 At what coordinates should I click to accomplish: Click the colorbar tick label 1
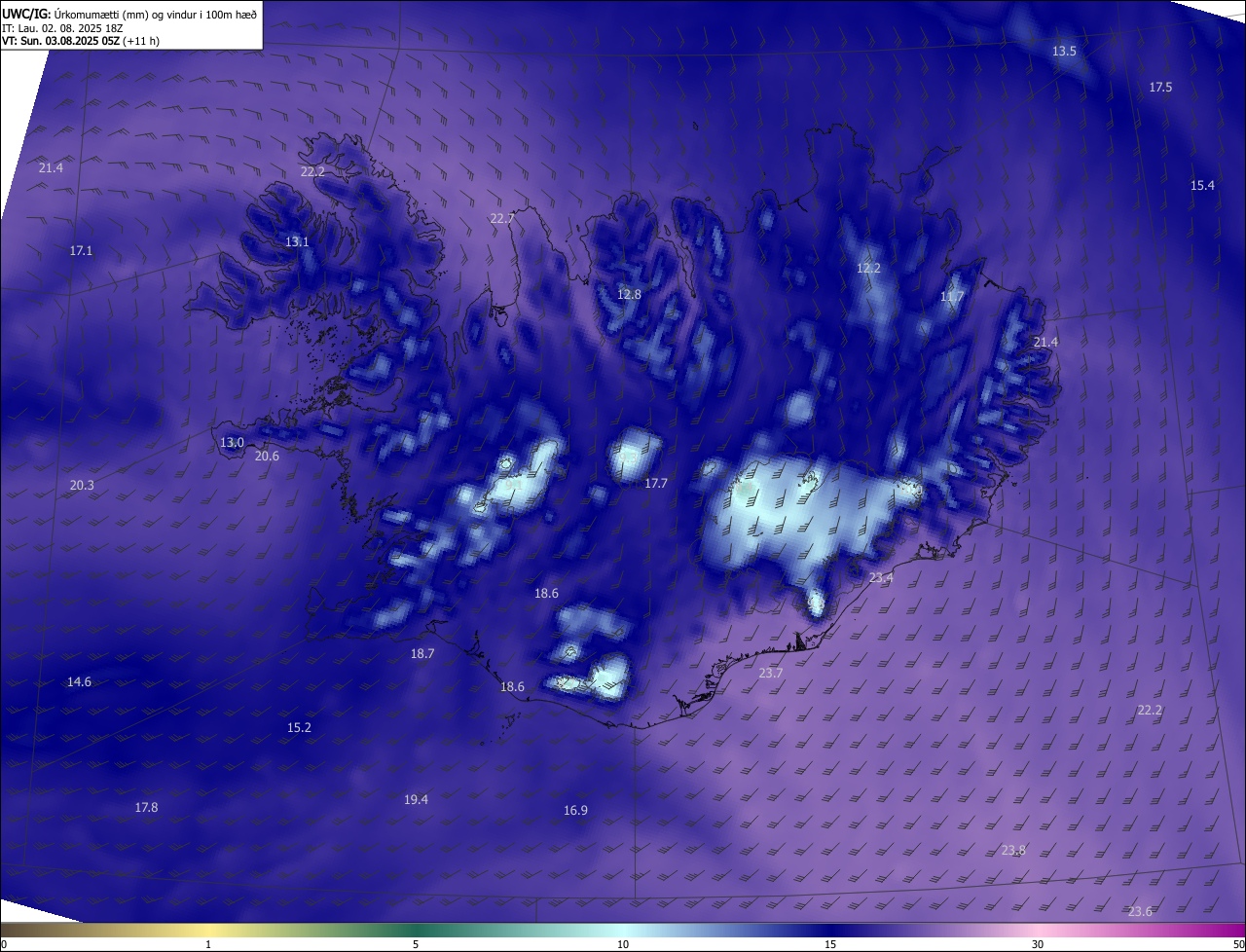point(208,944)
